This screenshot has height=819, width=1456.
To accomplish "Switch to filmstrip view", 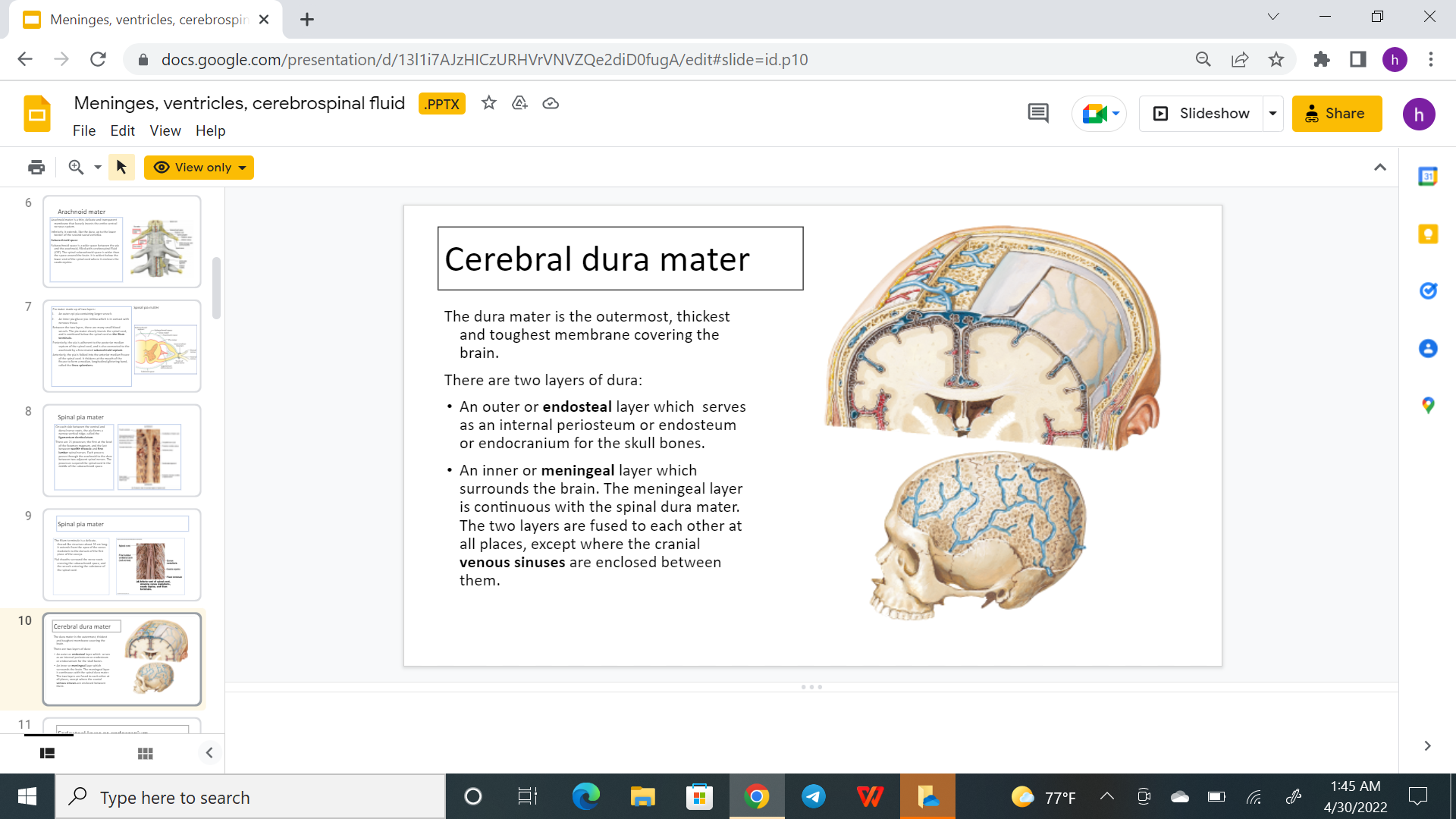I will pos(47,753).
